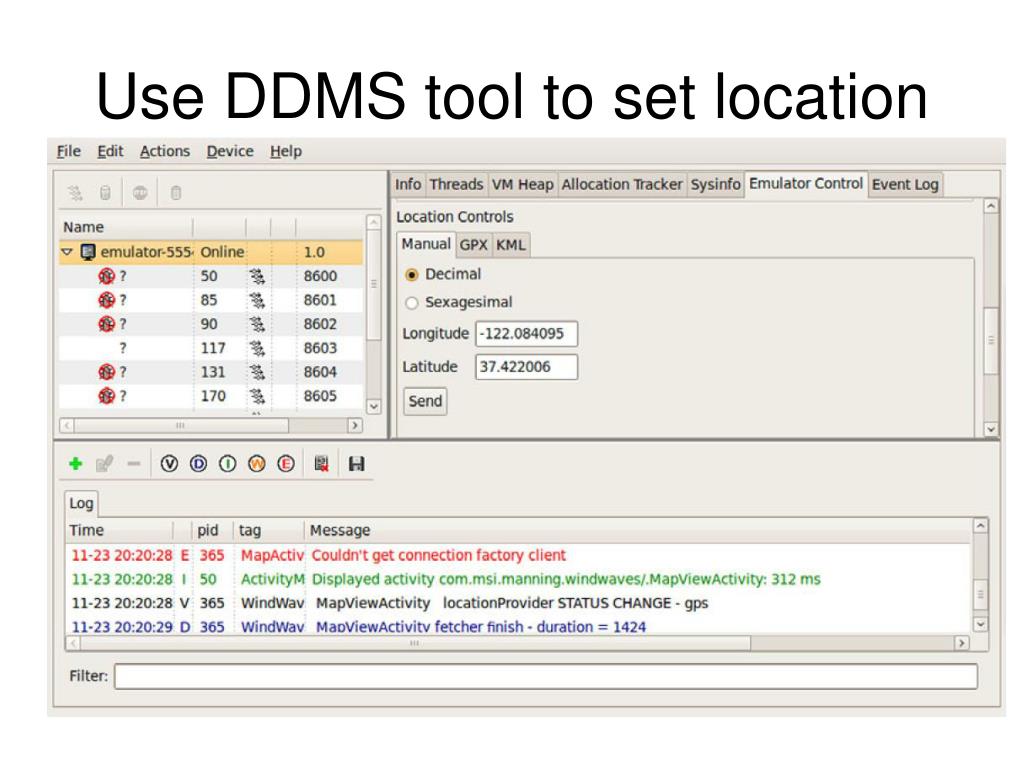Click the log Filter text field

point(546,676)
